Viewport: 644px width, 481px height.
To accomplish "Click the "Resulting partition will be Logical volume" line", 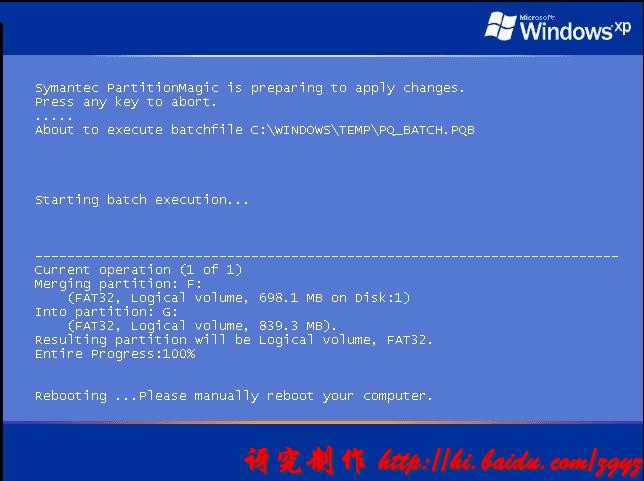I will (x=234, y=340).
